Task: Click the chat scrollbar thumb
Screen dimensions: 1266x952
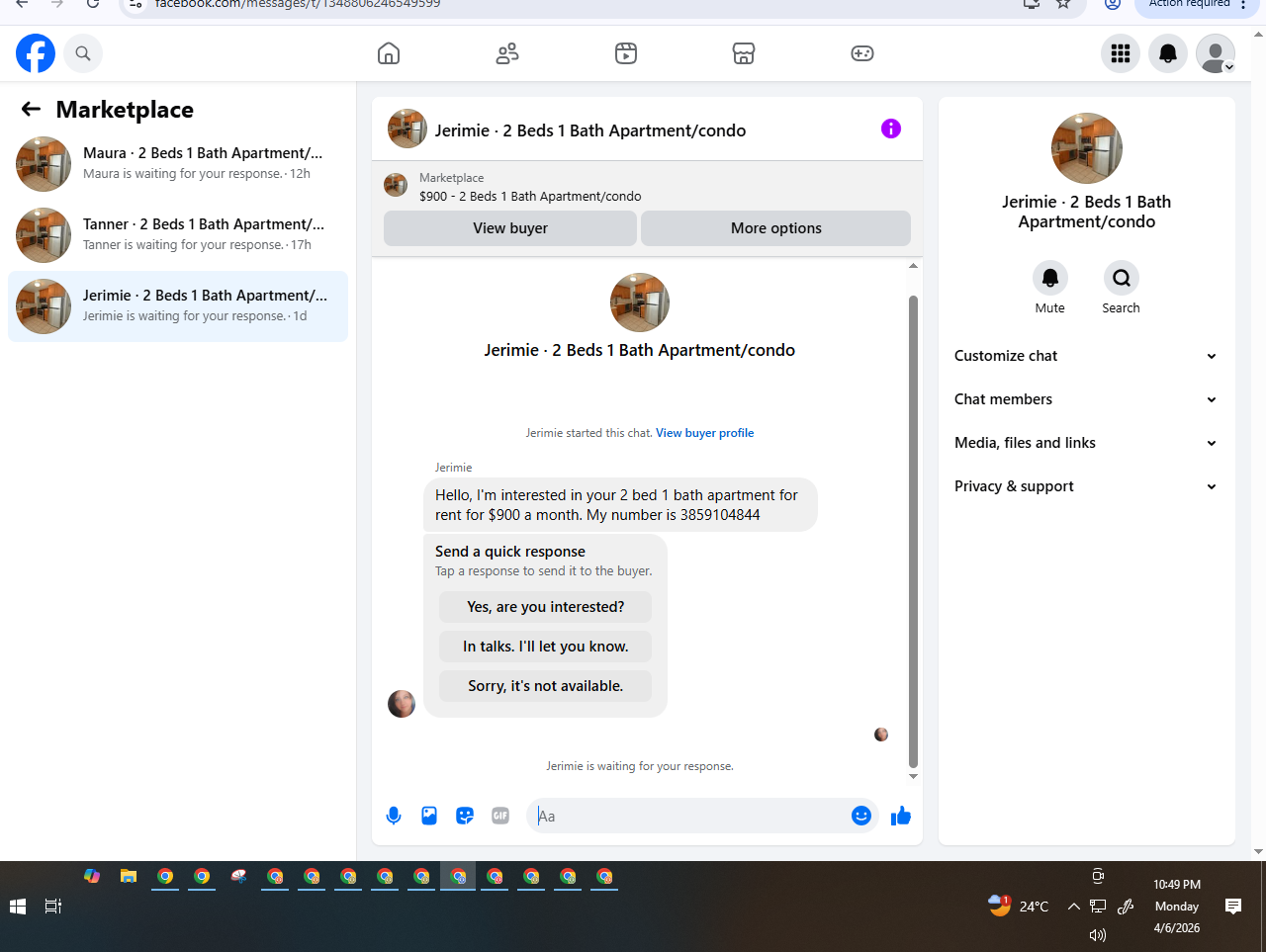Action: point(913,532)
